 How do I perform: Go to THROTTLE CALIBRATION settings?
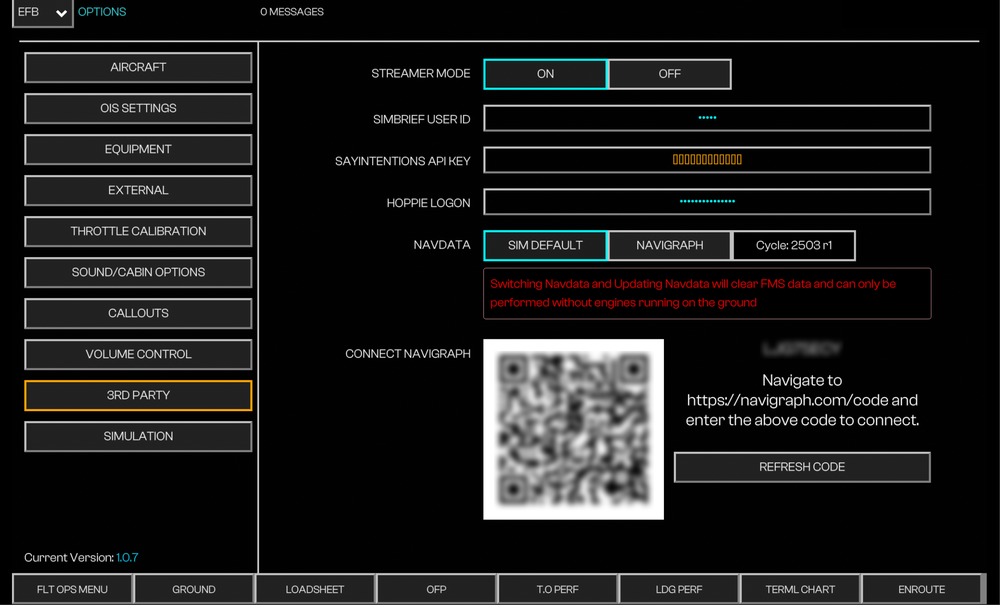click(138, 231)
